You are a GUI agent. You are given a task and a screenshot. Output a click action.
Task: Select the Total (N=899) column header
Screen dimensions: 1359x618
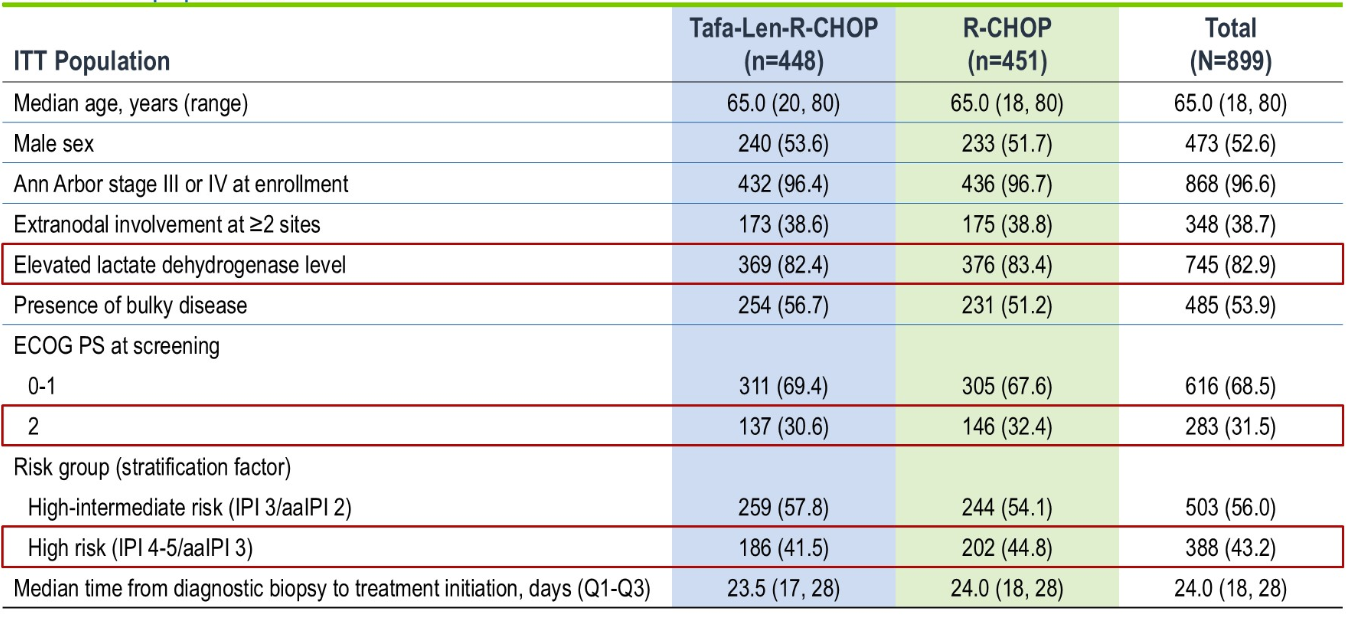click(1230, 45)
